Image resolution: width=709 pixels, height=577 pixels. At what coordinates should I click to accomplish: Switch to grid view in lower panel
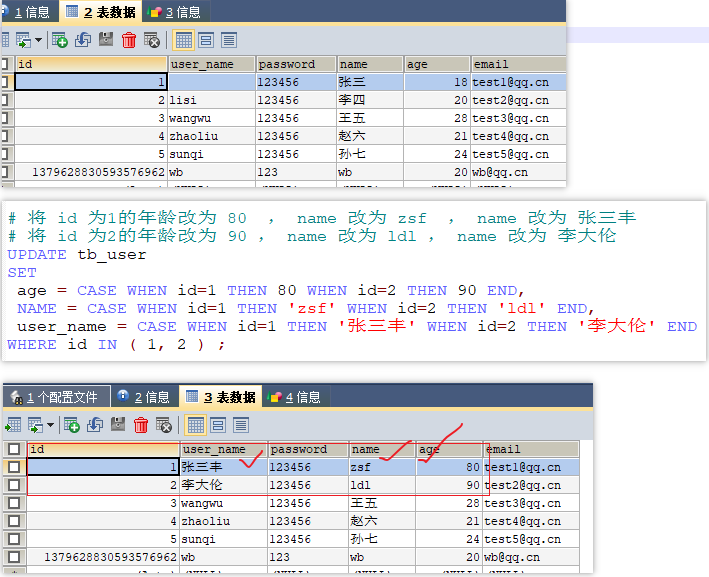click(195, 425)
